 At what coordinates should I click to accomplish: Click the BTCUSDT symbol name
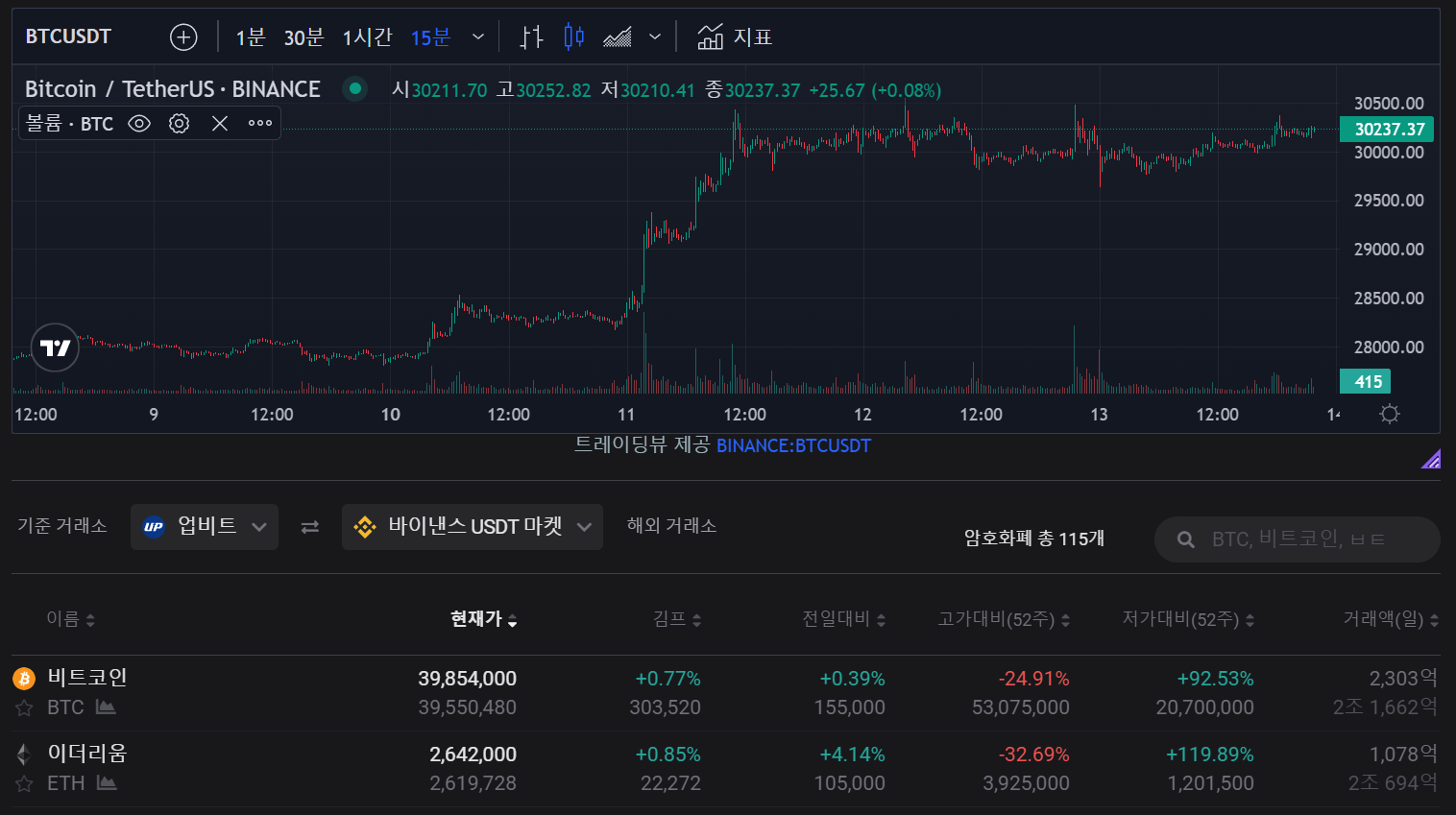tap(68, 36)
